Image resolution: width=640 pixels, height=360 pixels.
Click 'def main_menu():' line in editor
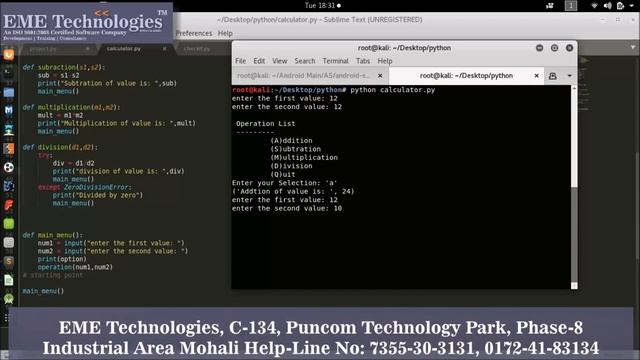point(53,235)
